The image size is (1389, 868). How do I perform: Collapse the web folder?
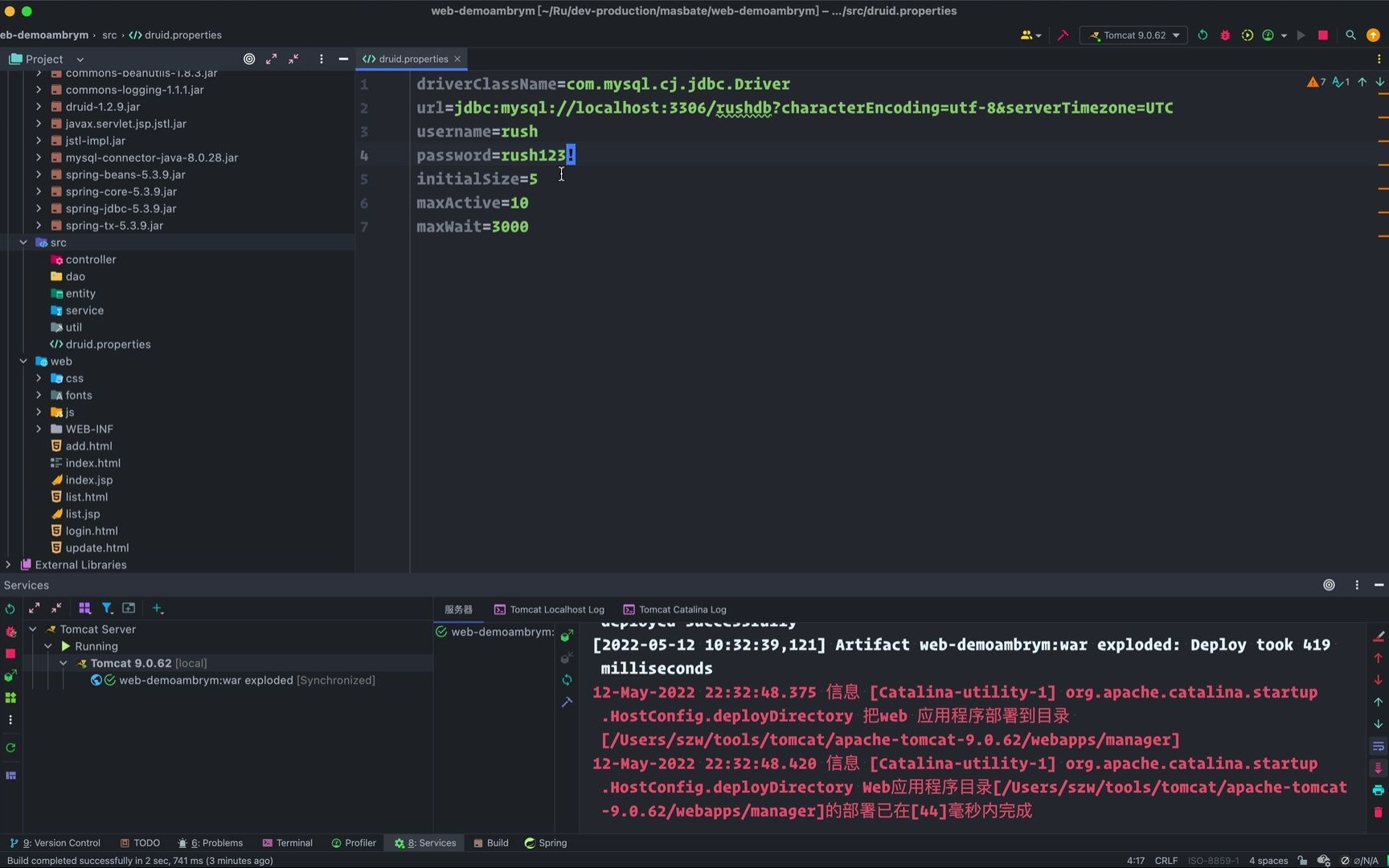[x=23, y=362]
